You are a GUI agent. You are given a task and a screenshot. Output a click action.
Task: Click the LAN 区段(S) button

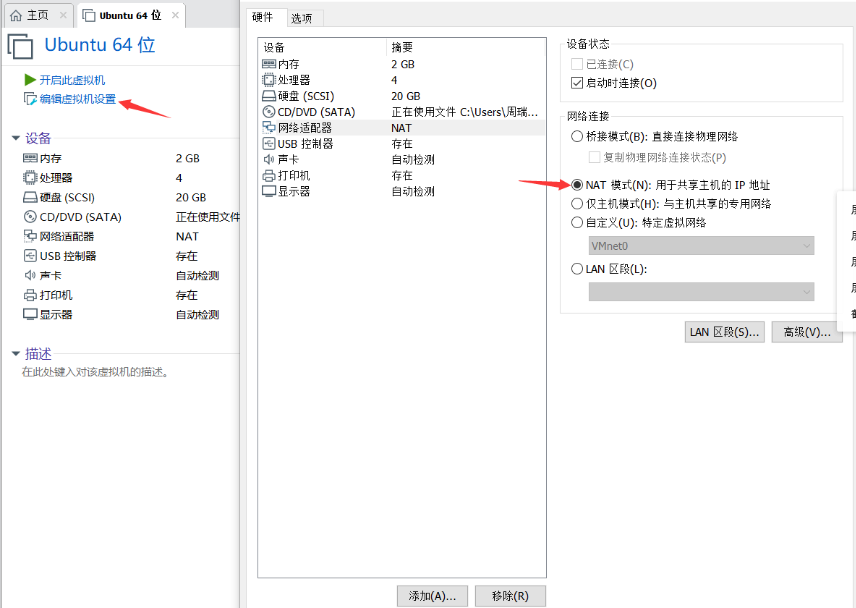pos(724,332)
